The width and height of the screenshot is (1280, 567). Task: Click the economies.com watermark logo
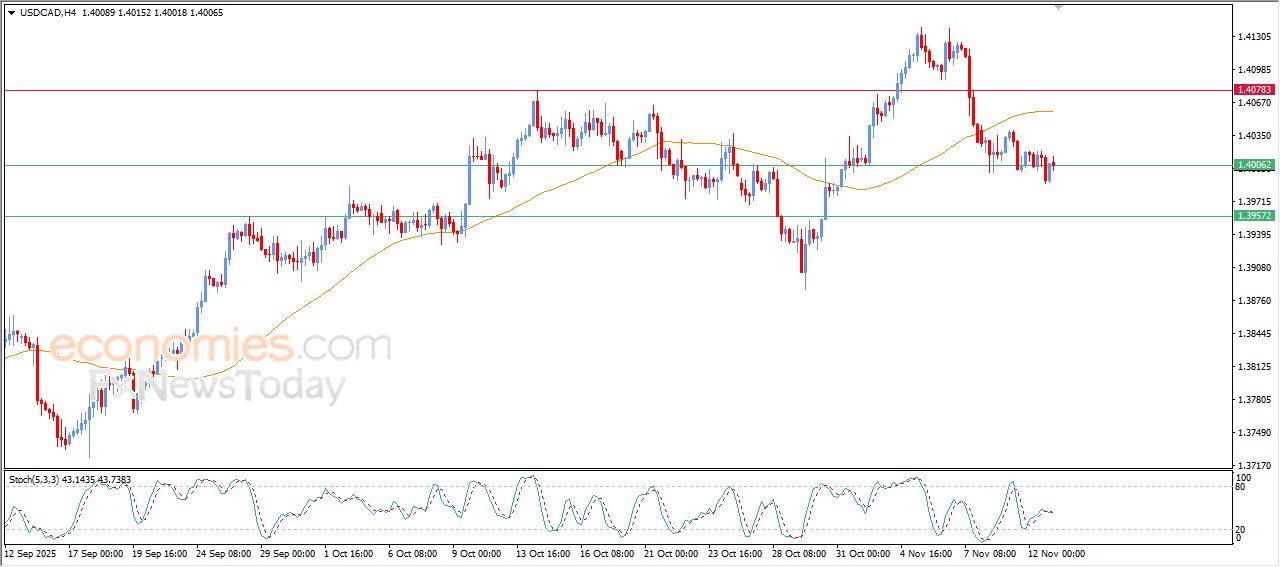(x=220, y=347)
